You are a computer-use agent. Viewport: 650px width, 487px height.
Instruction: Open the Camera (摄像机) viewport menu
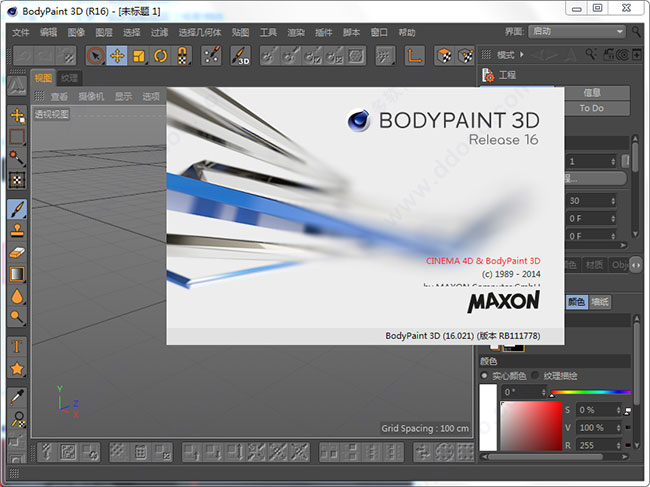pos(91,97)
